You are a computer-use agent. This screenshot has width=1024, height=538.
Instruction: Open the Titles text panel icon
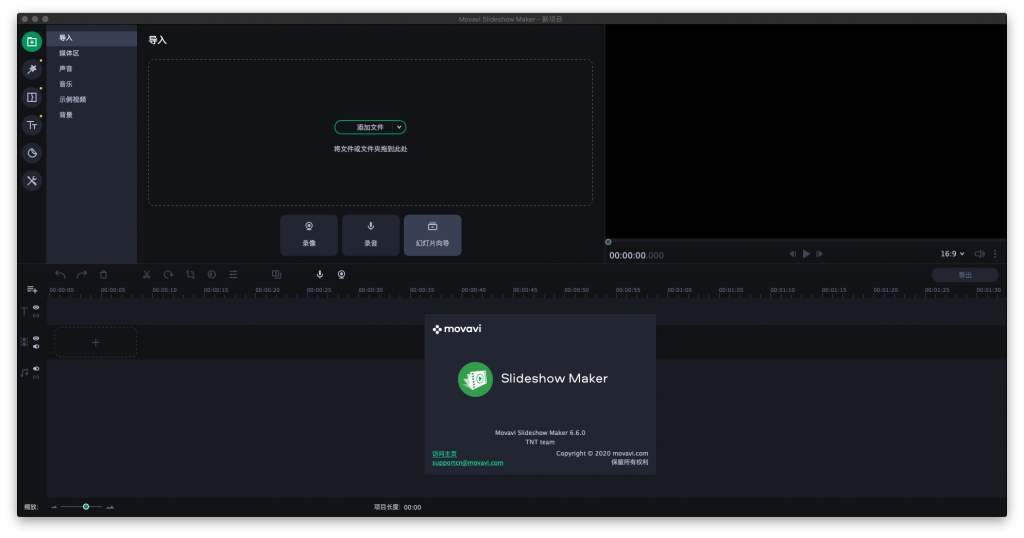(31, 125)
